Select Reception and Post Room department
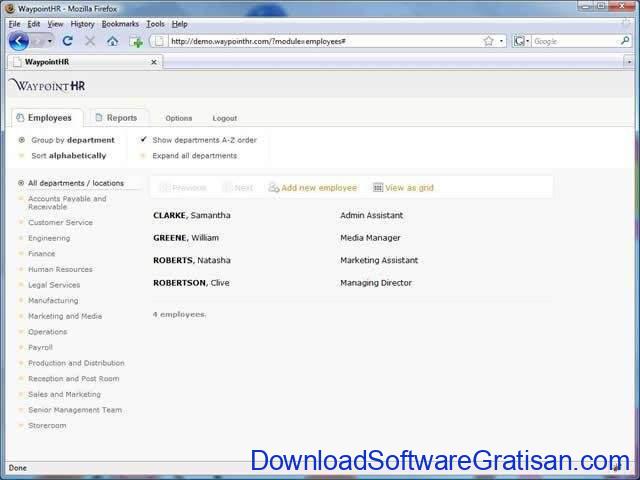Viewport: 640px width, 480px height. (x=73, y=379)
